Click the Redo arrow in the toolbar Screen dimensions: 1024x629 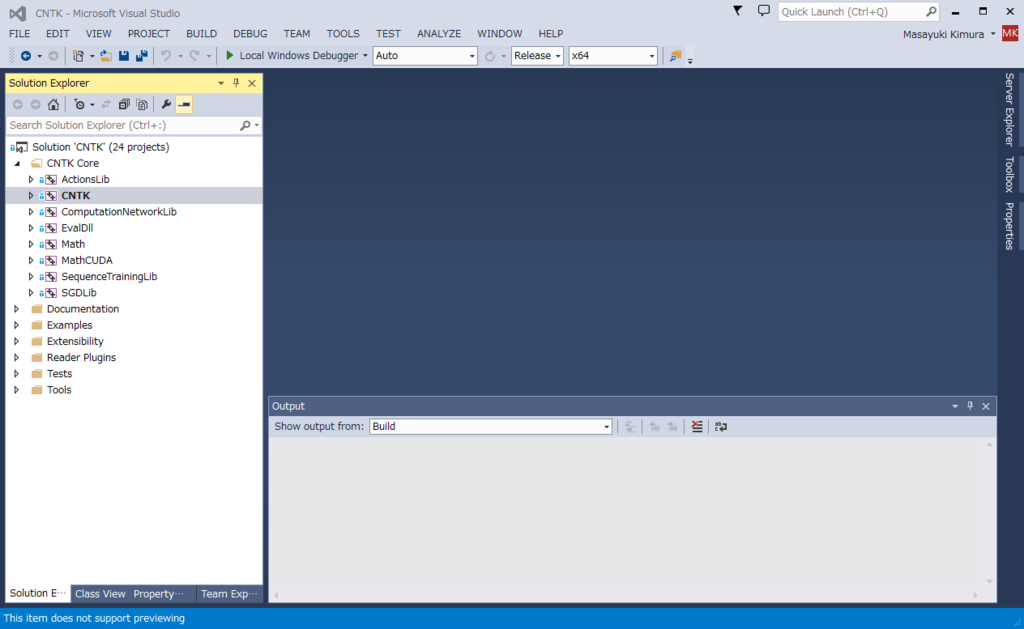(195, 56)
